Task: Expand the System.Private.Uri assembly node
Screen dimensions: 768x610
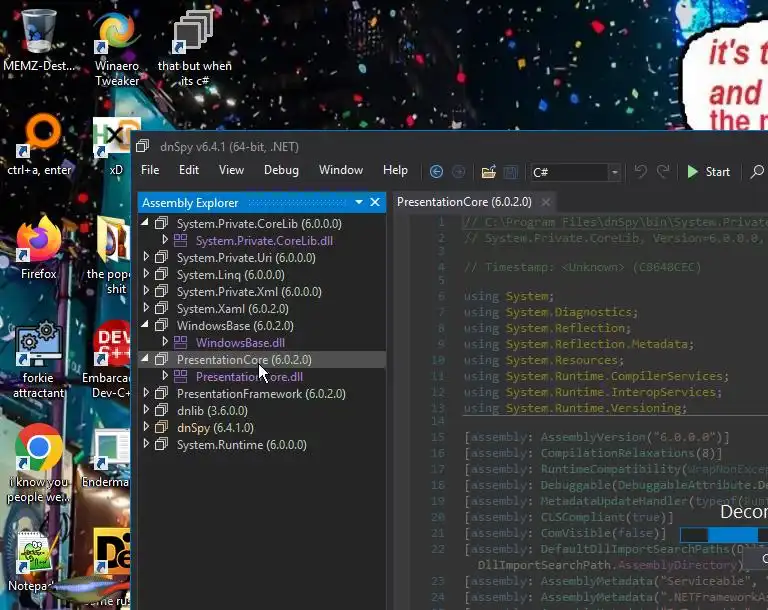Action: point(146,257)
